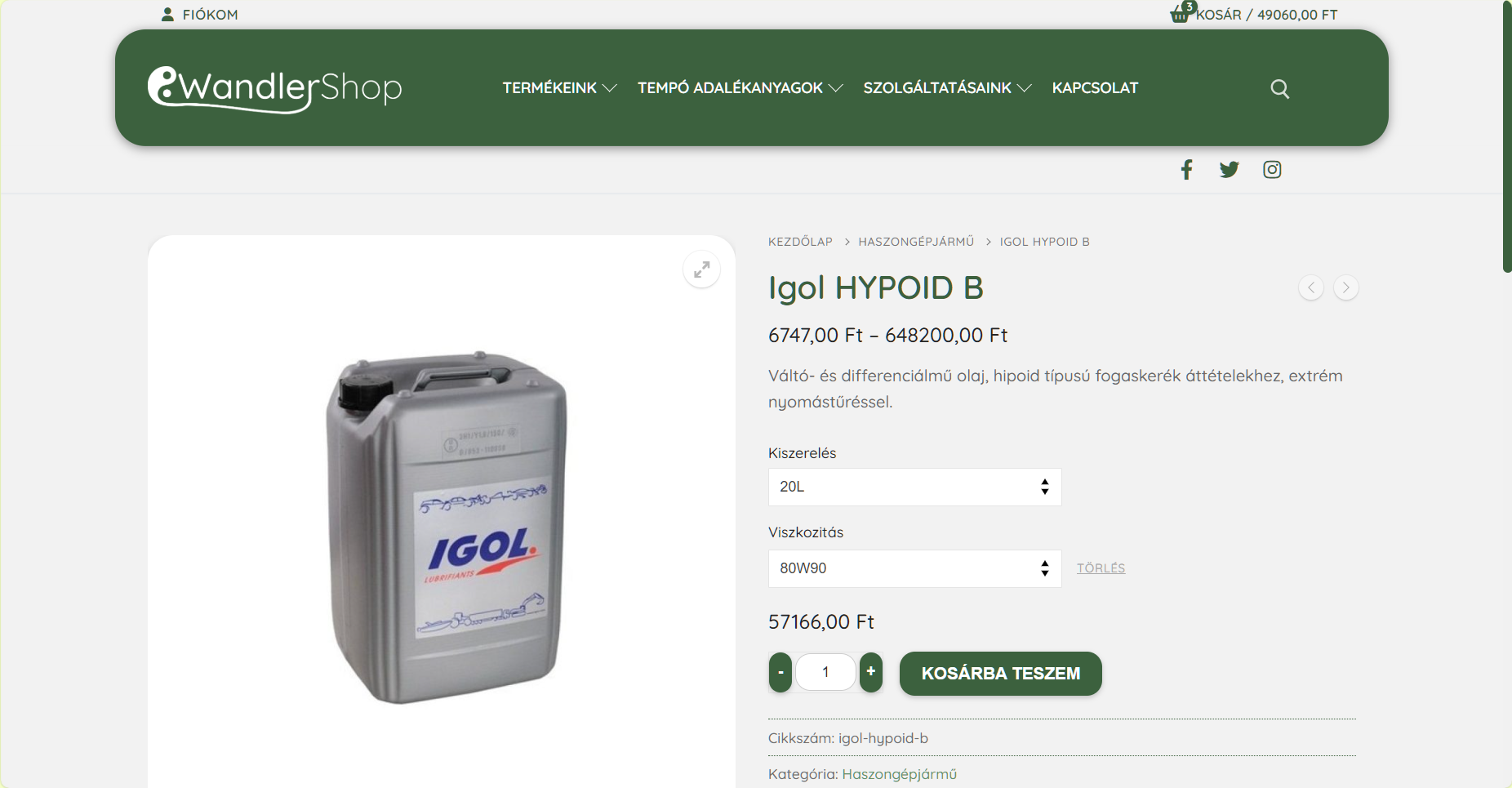Open the shopping basket icon
The image size is (1512, 788).
coord(1181,13)
